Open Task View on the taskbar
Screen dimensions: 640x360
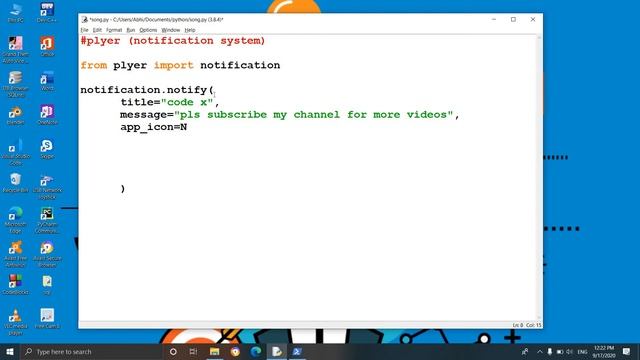tap(193, 351)
